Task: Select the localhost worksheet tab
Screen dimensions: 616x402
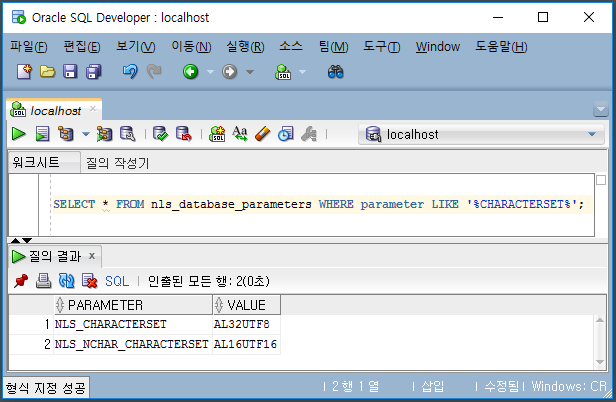Action: pyautogui.click(x=54, y=110)
